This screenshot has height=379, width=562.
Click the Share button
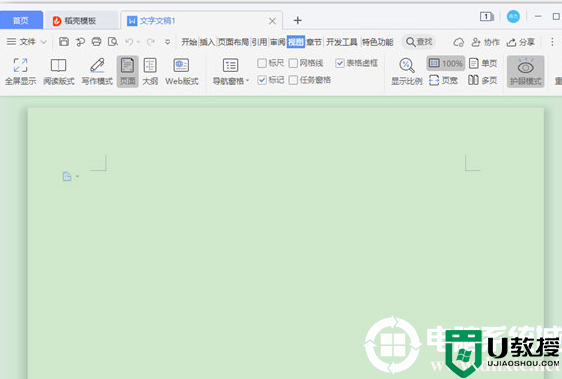521,42
